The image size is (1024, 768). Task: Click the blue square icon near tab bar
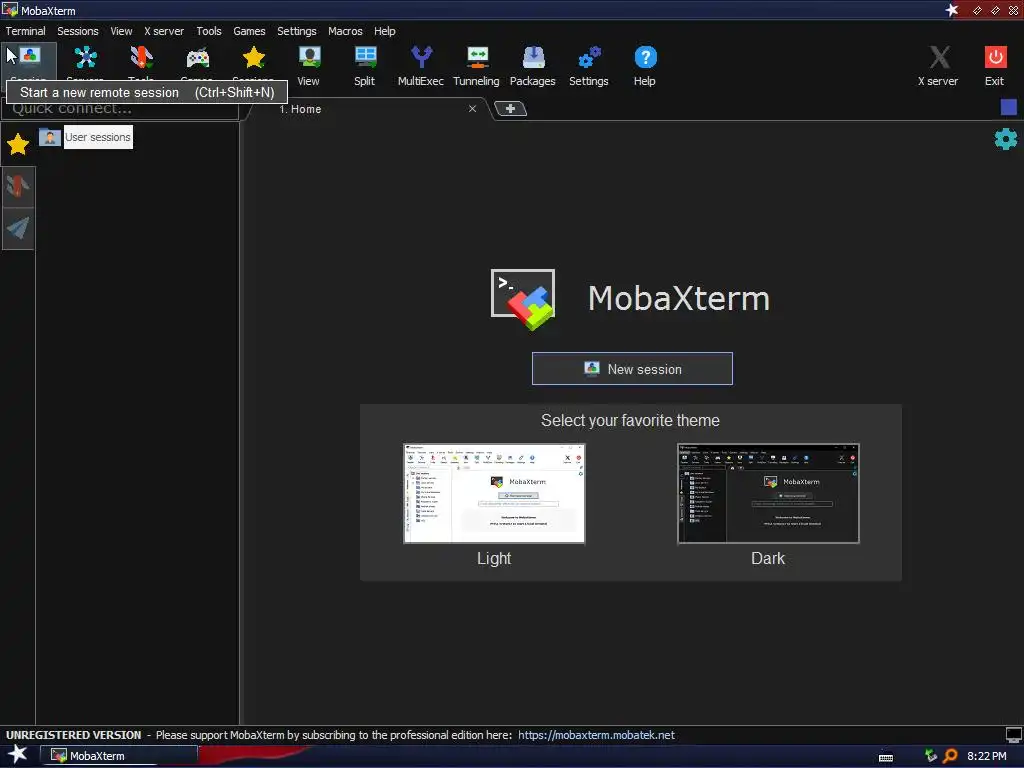click(x=1008, y=107)
